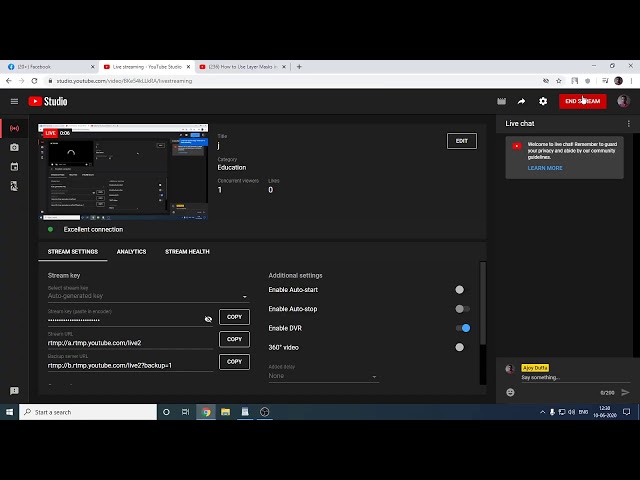Open the stream settings gear icon
The image size is (640, 480).
pyautogui.click(x=543, y=101)
